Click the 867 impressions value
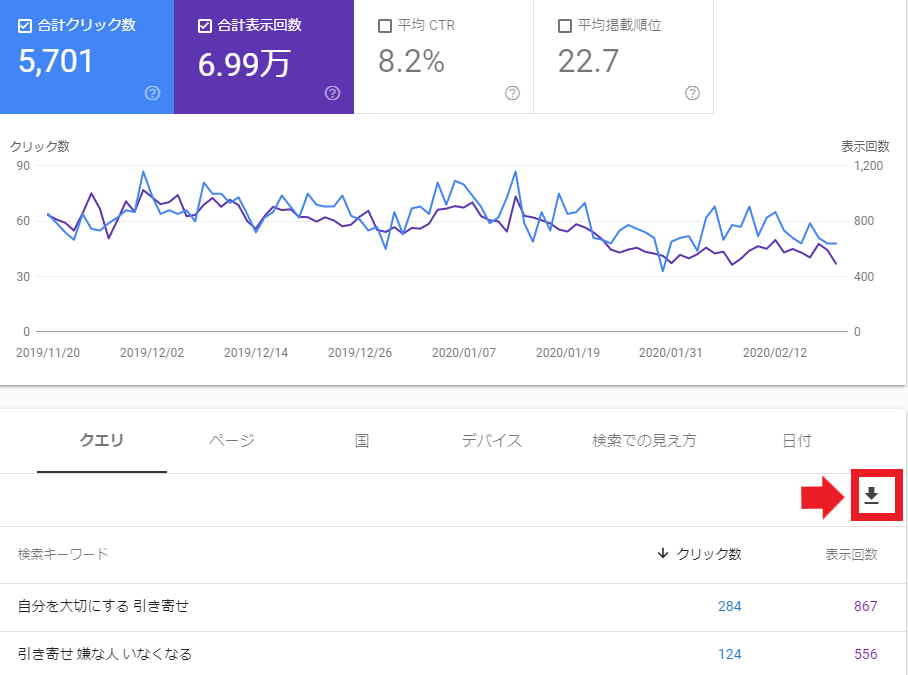The width and height of the screenshot is (908, 675). pyautogui.click(x=866, y=606)
